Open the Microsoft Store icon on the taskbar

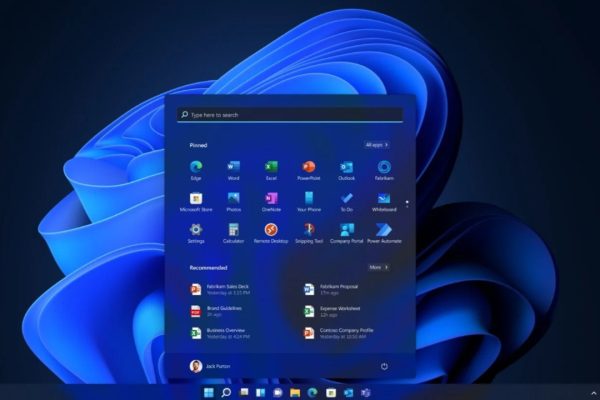[x=331, y=392]
